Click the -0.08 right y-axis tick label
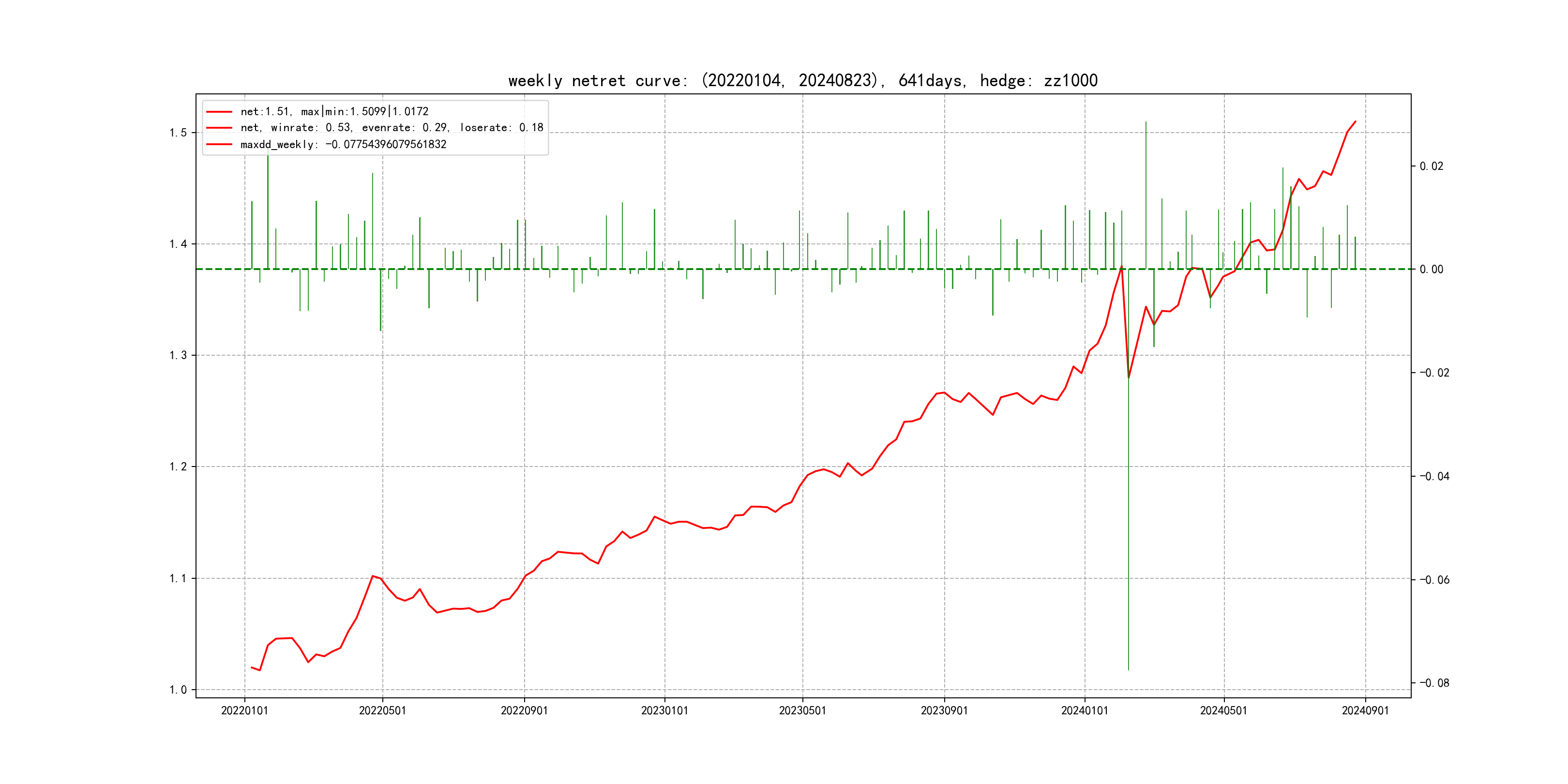 pyautogui.click(x=1434, y=683)
